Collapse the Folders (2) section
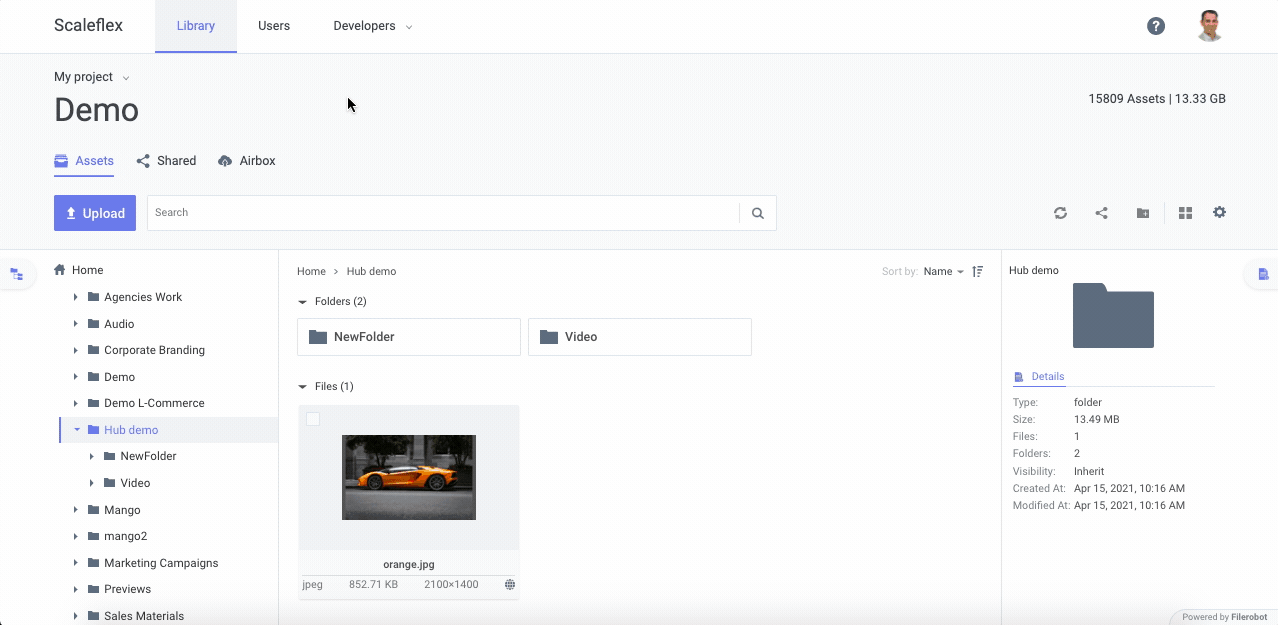 pyautogui.click(x=303, y=301)
